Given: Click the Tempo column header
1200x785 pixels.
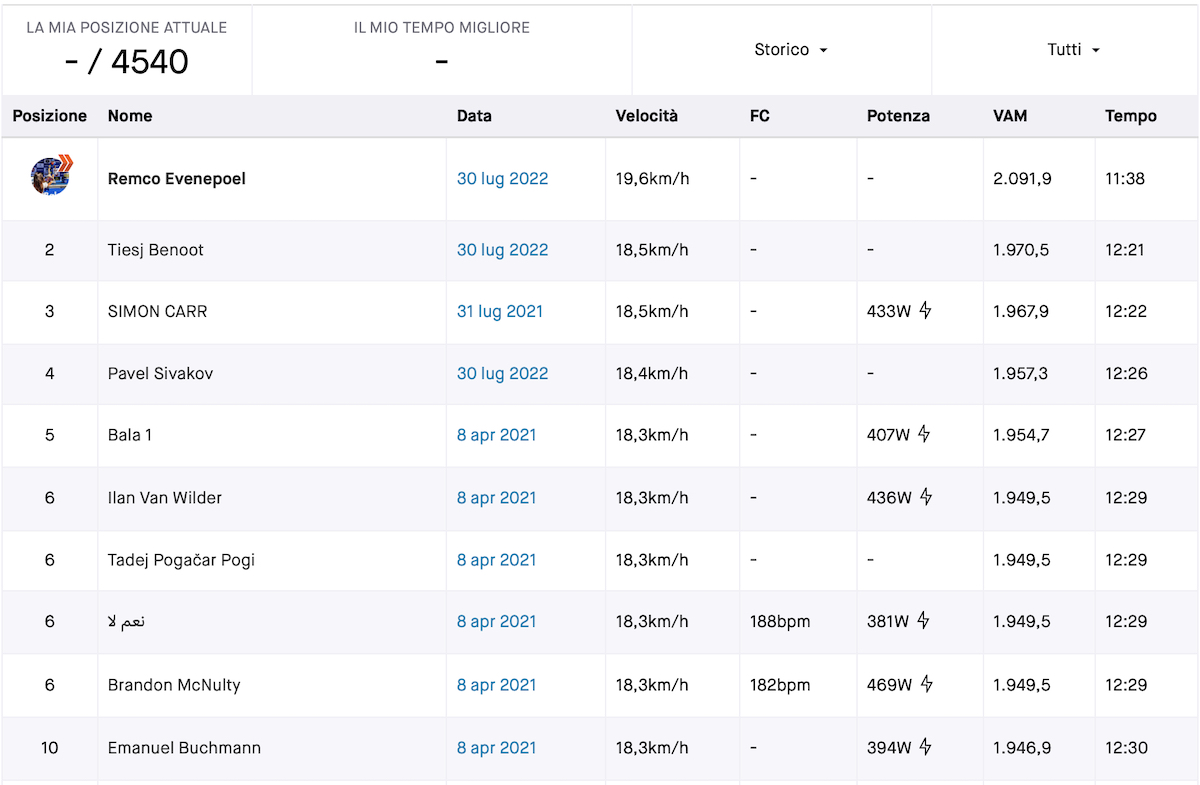Looking at the screenshot, I should 1130,116.
